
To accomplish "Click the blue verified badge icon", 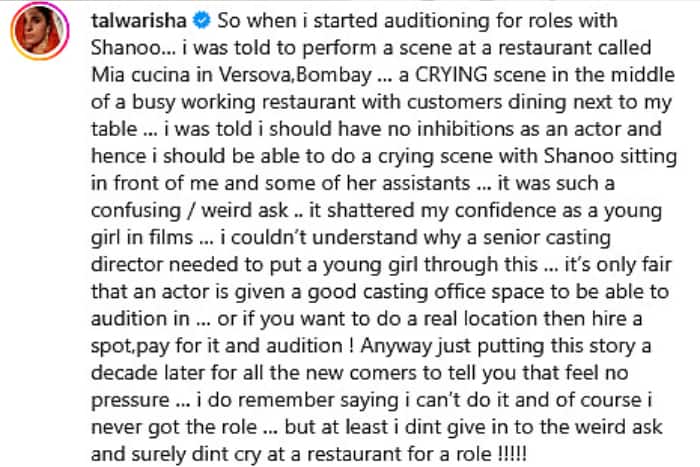I will [x=202, y=21].
